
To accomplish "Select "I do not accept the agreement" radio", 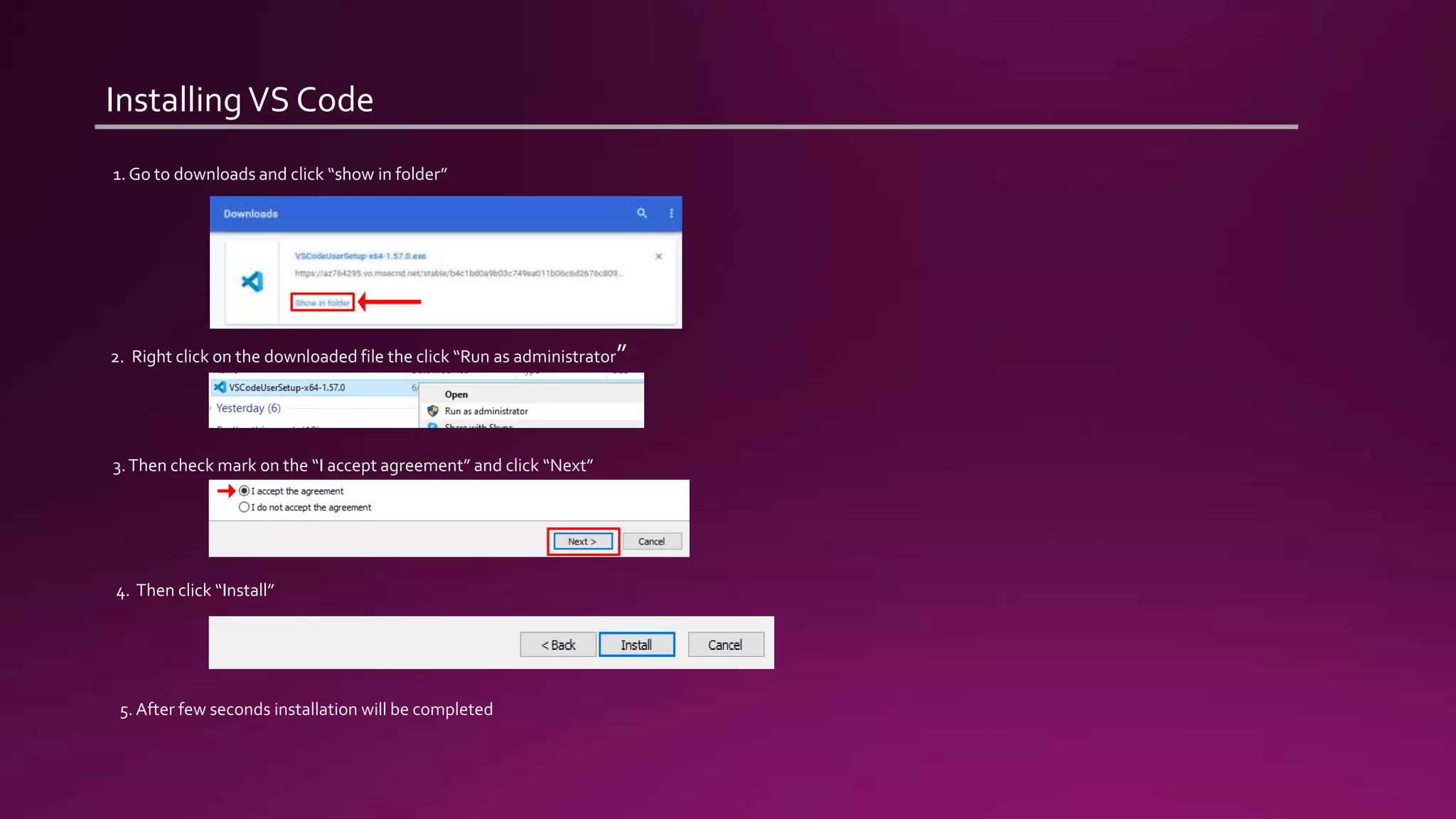I will tap(245, 508).
